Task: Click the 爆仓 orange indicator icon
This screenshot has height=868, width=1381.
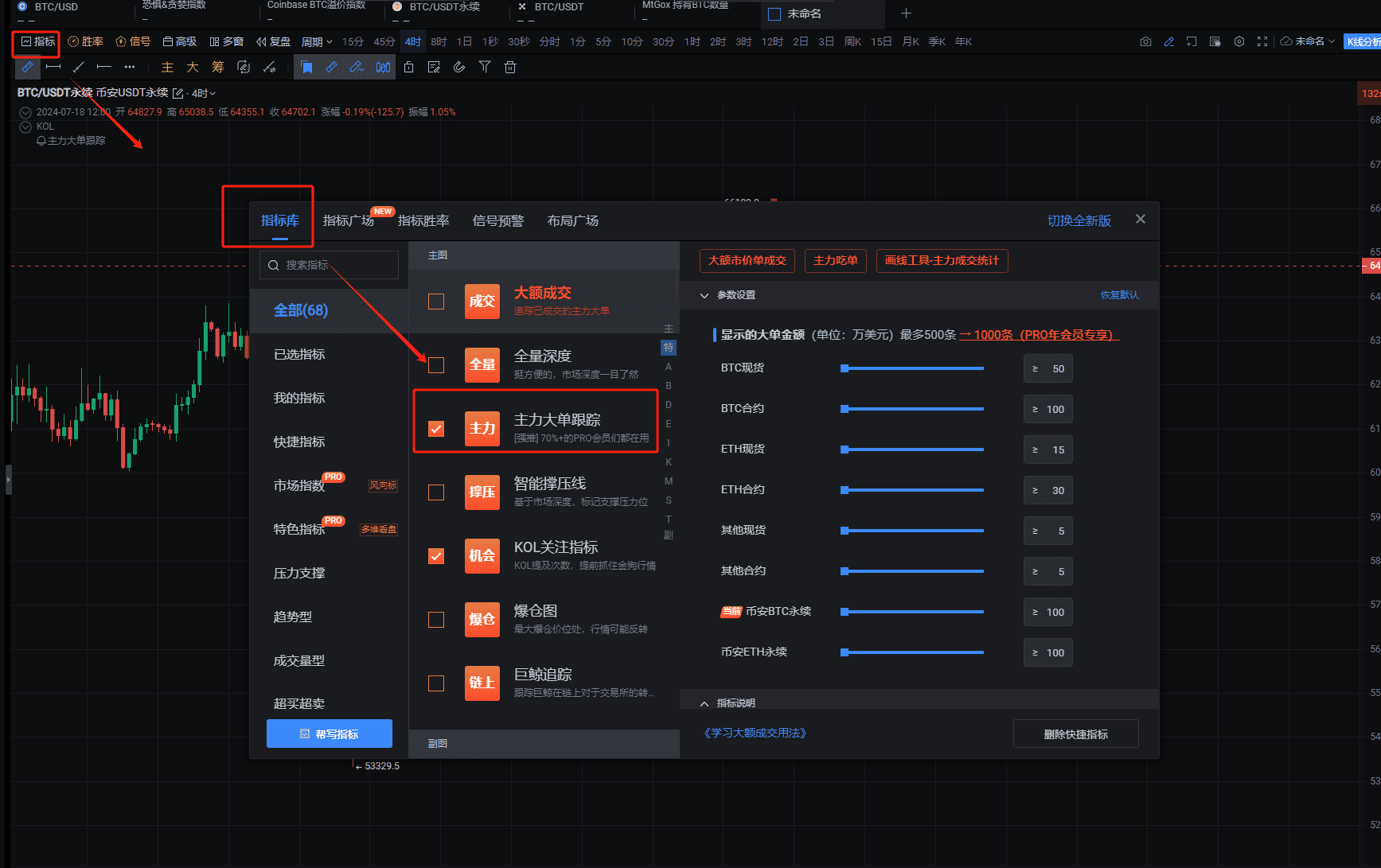Action: [482, 620]
